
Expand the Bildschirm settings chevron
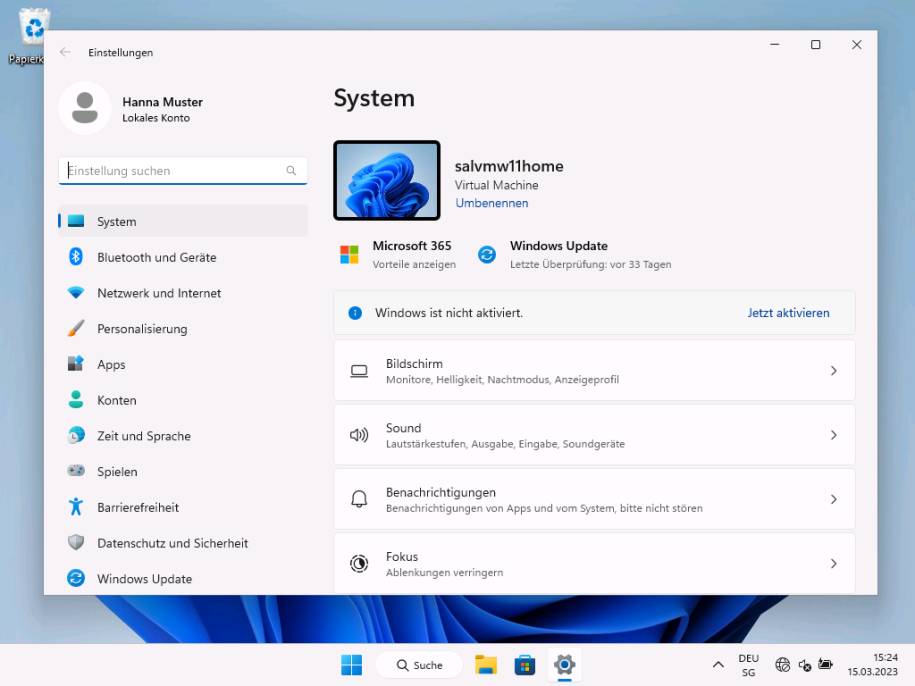833,371
